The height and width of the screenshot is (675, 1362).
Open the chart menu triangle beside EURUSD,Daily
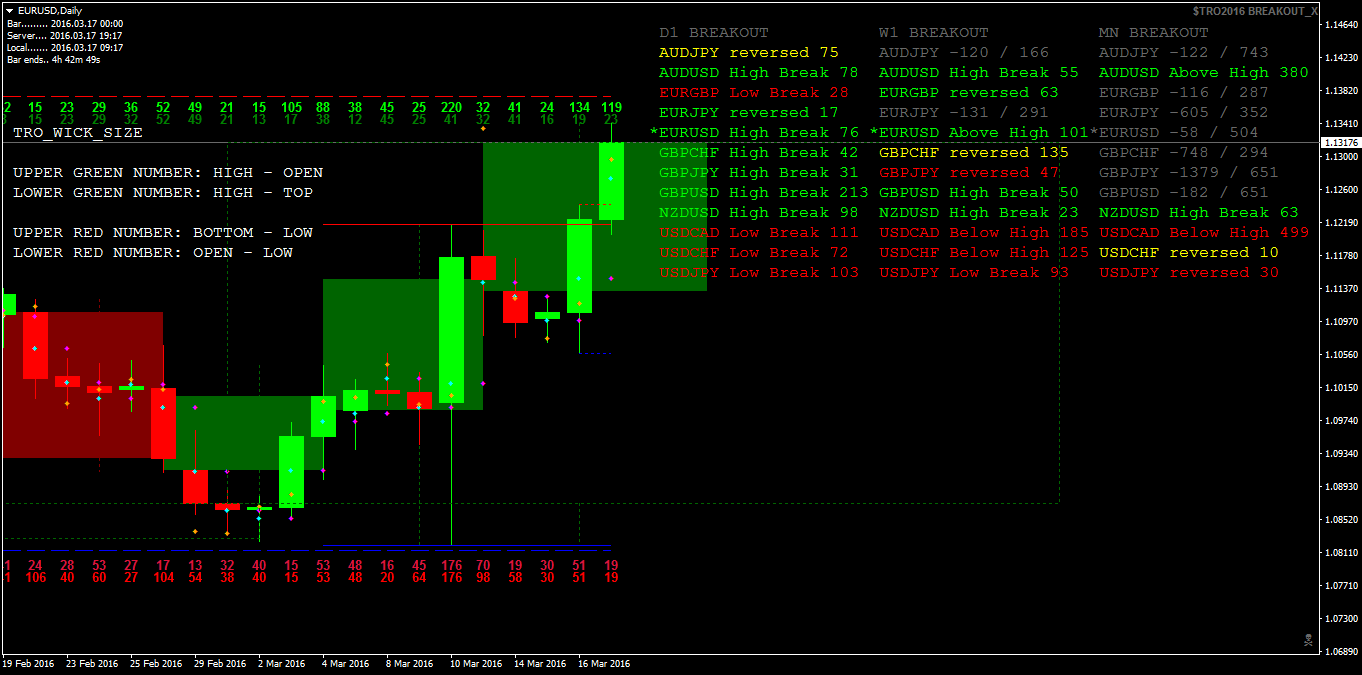tap(10, 10)
